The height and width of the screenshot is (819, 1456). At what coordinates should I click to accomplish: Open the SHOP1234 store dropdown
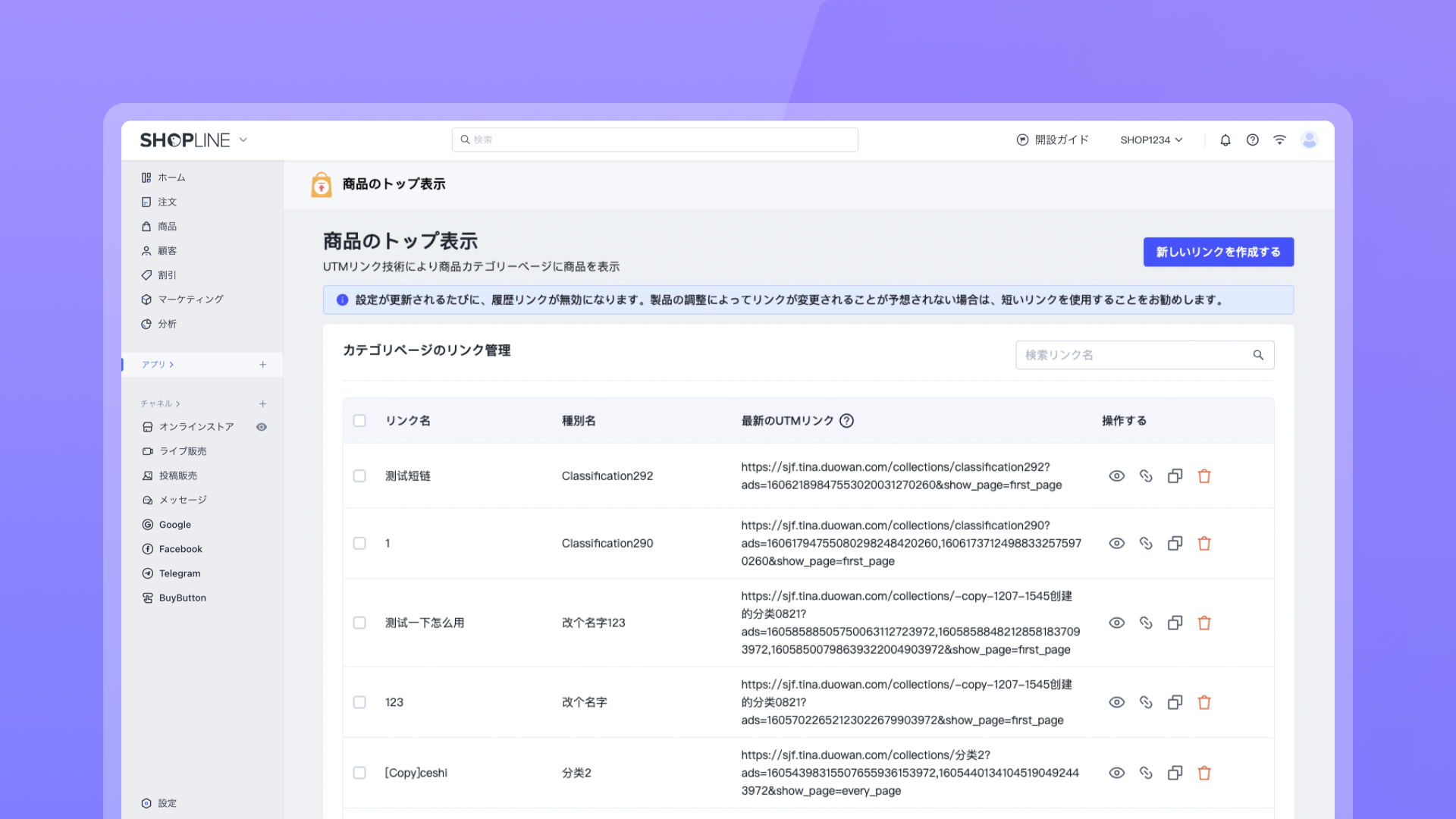click(1151, 140)
